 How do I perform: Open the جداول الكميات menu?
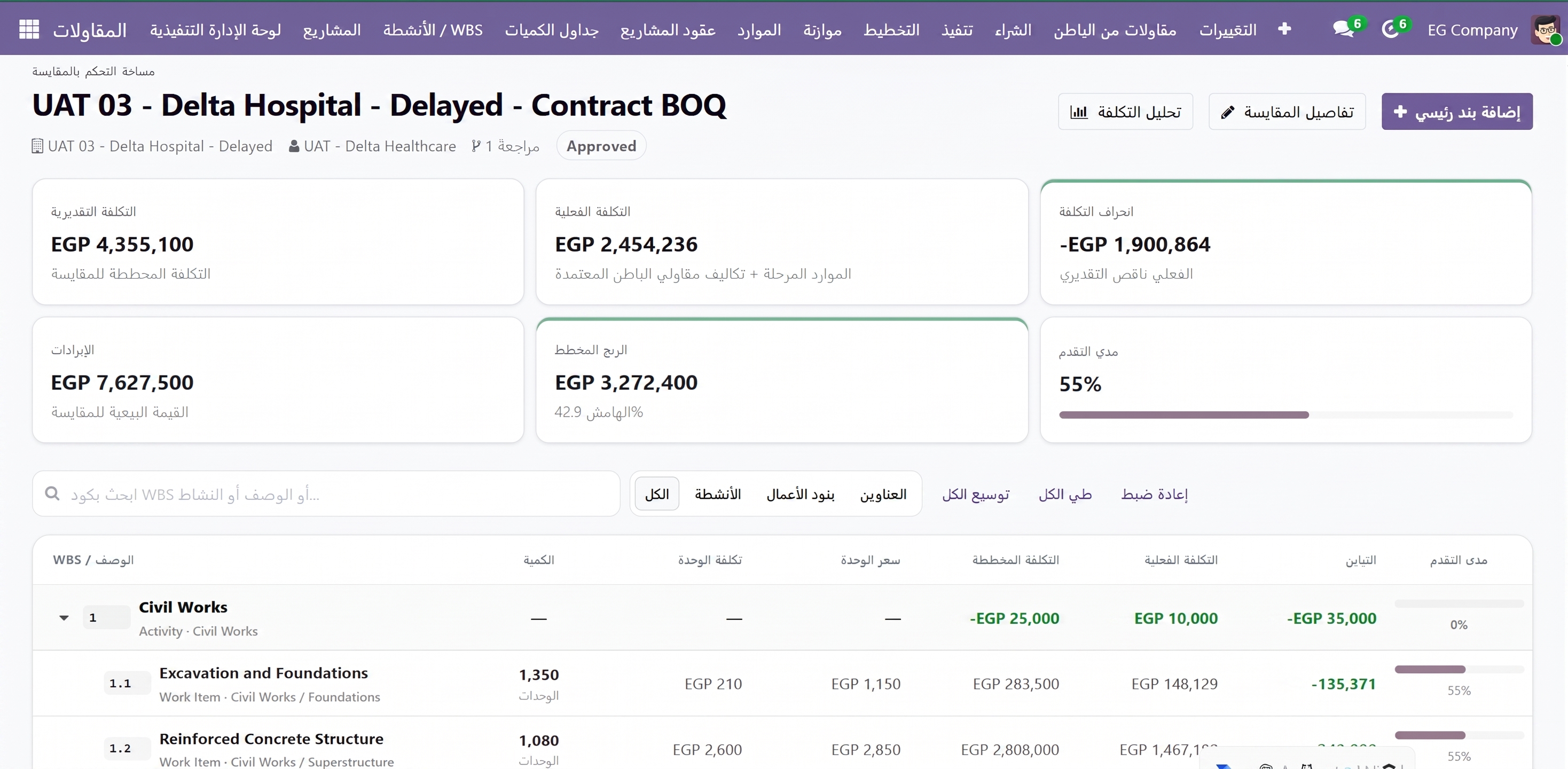[552, 30]
